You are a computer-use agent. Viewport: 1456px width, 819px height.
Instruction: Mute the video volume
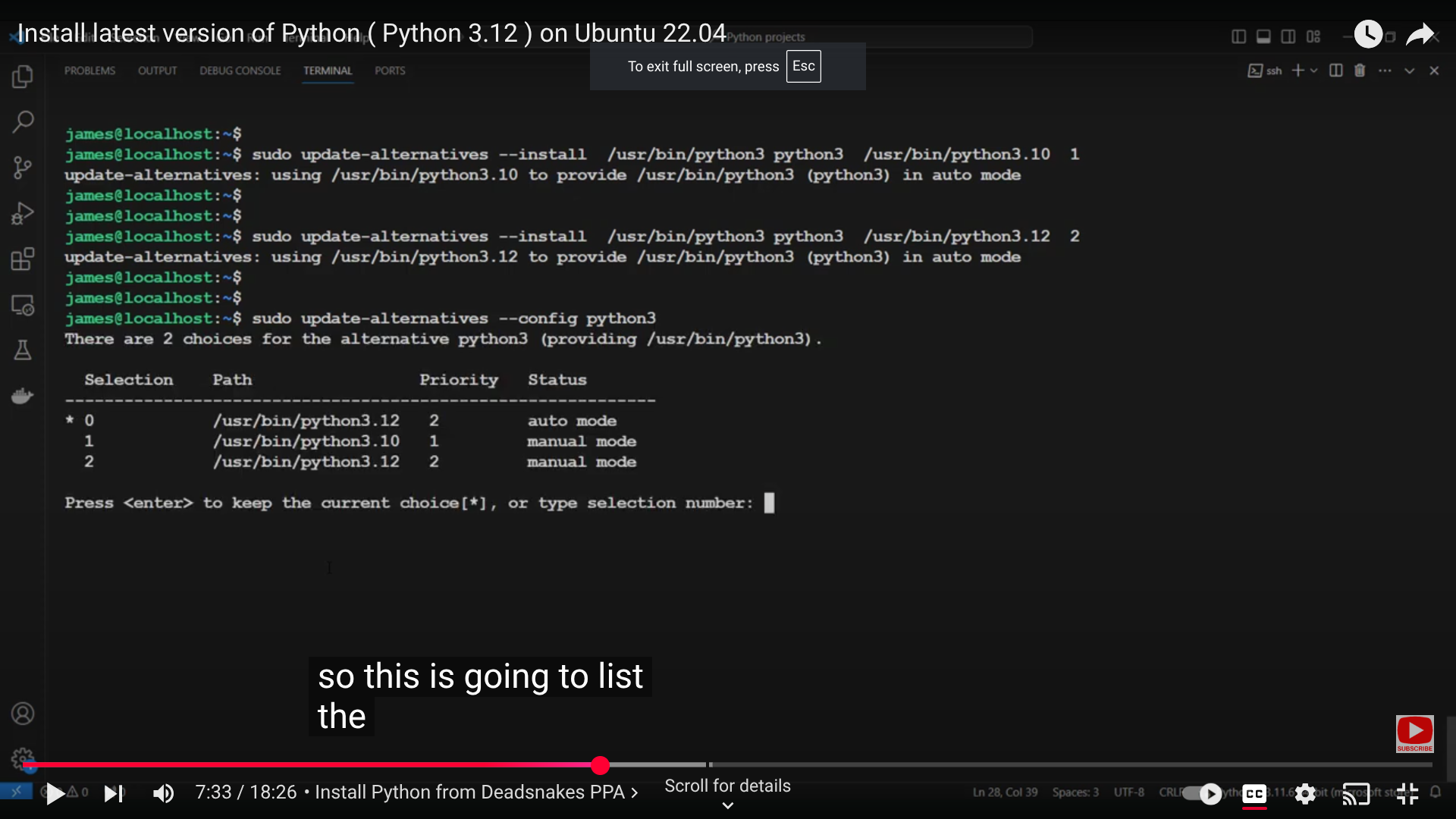pyautogui.click(x=163, y=794)
